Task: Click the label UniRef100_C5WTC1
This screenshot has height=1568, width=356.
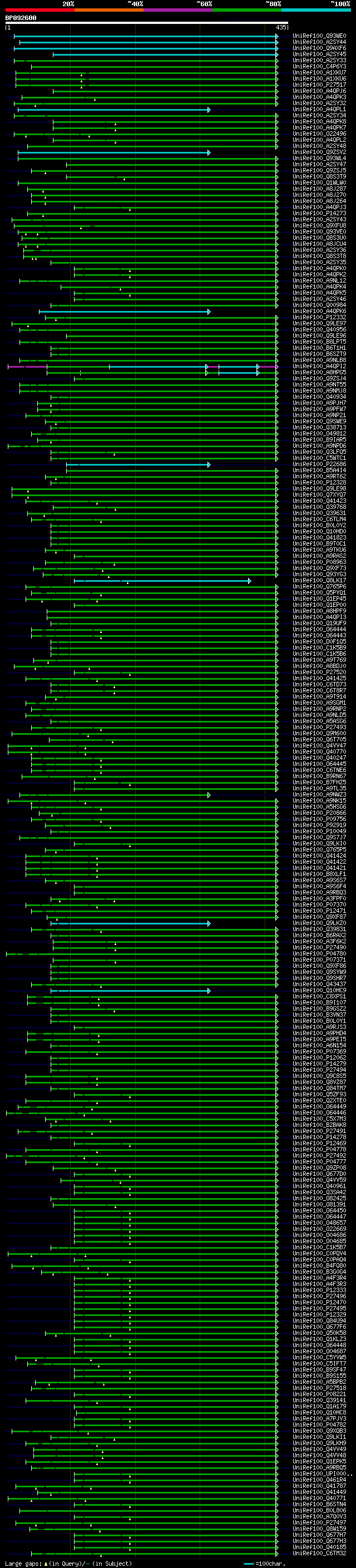Action: (x=319, y=458)
